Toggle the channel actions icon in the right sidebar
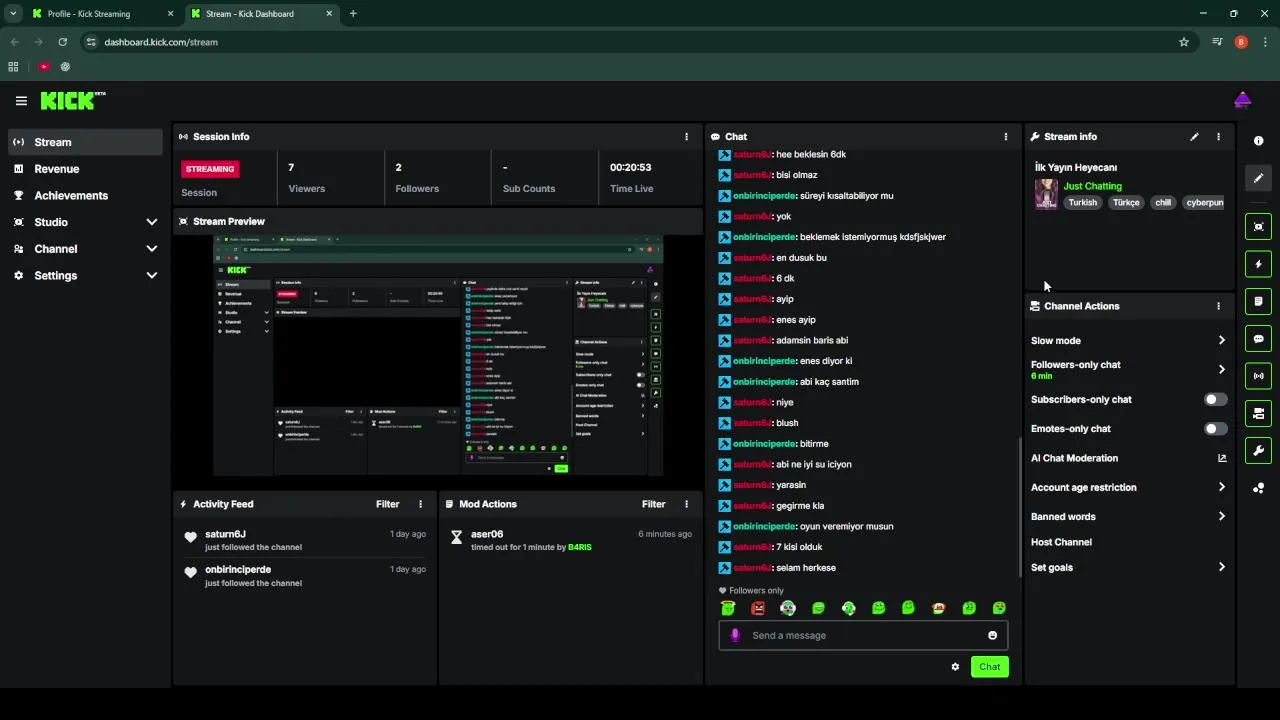 pyautogui.click(x=1258, y=413)
